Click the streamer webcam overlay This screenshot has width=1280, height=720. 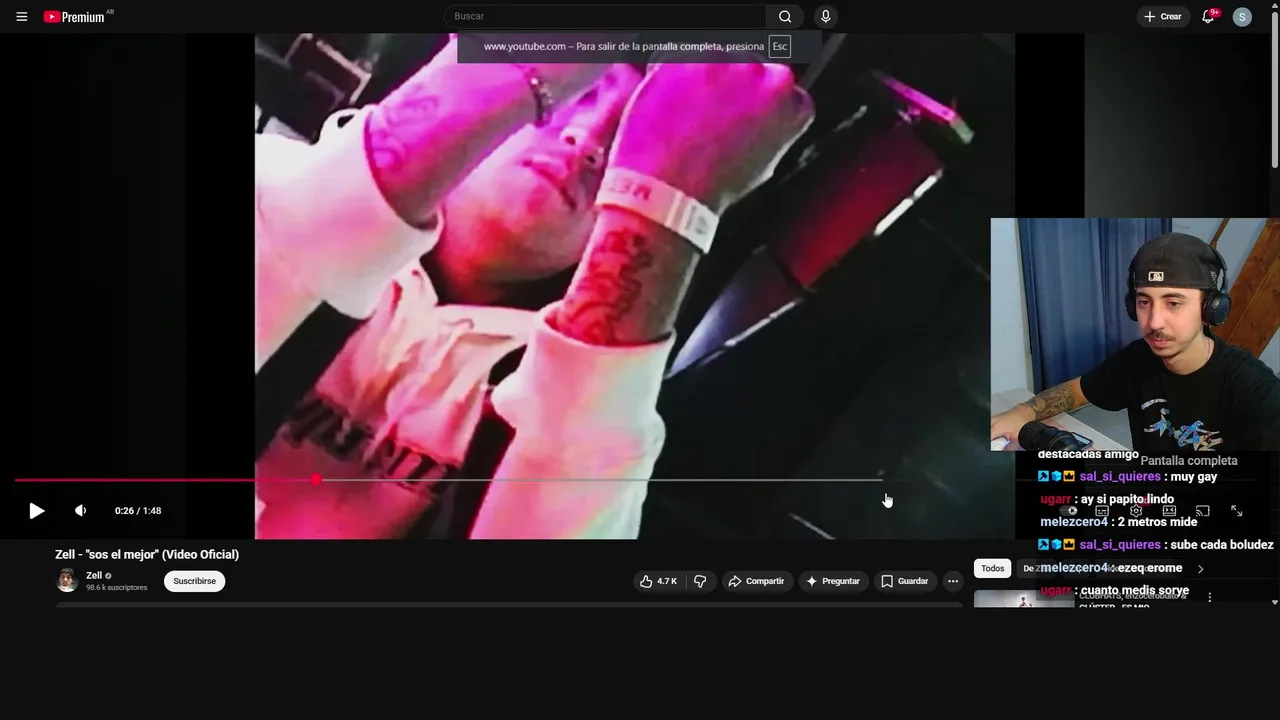pyautogui.click(x=1135, y=334)
